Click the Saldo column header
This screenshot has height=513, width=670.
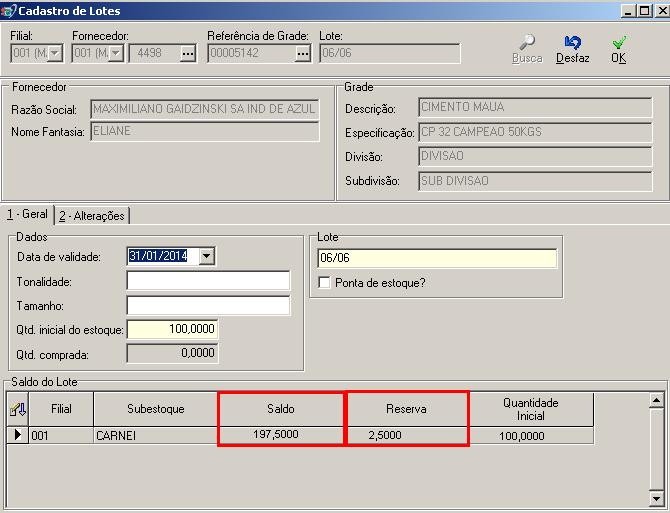280,409
